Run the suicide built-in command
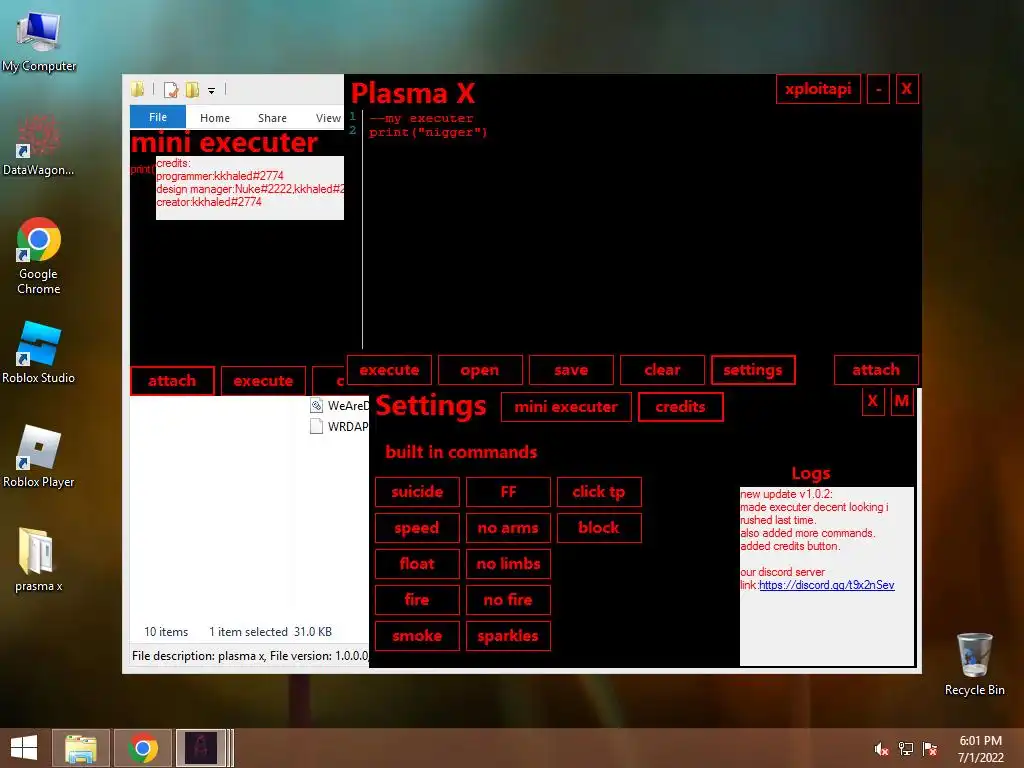 [x=417, y=492]
